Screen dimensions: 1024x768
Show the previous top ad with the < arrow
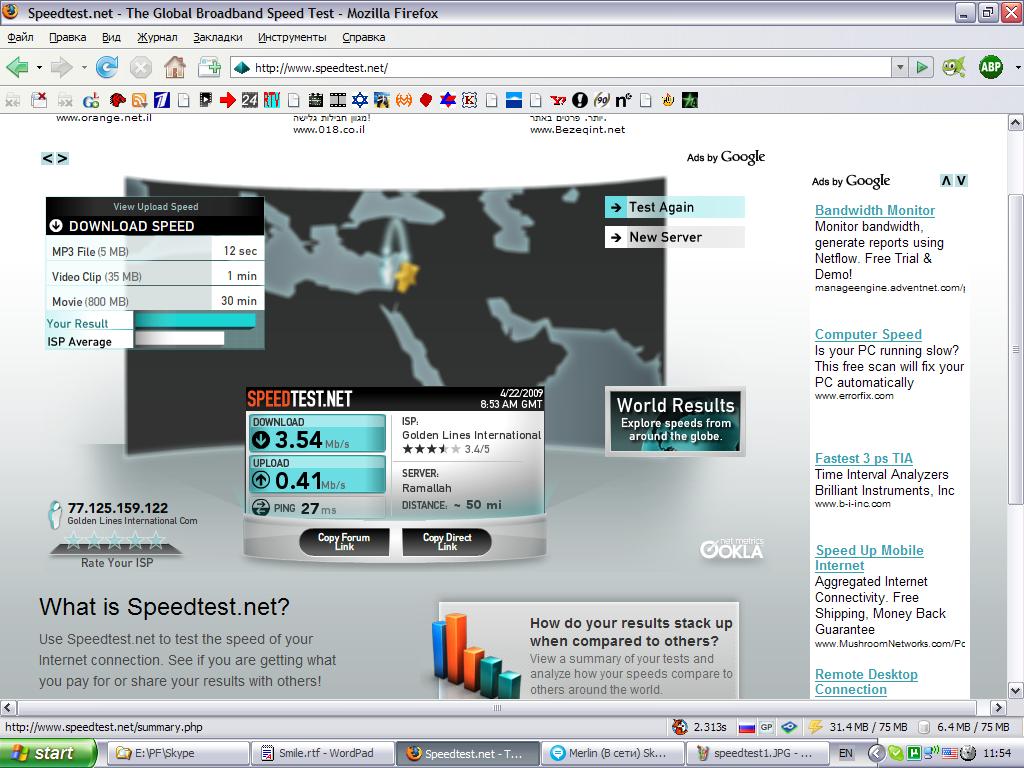click(x=47, y=158)
